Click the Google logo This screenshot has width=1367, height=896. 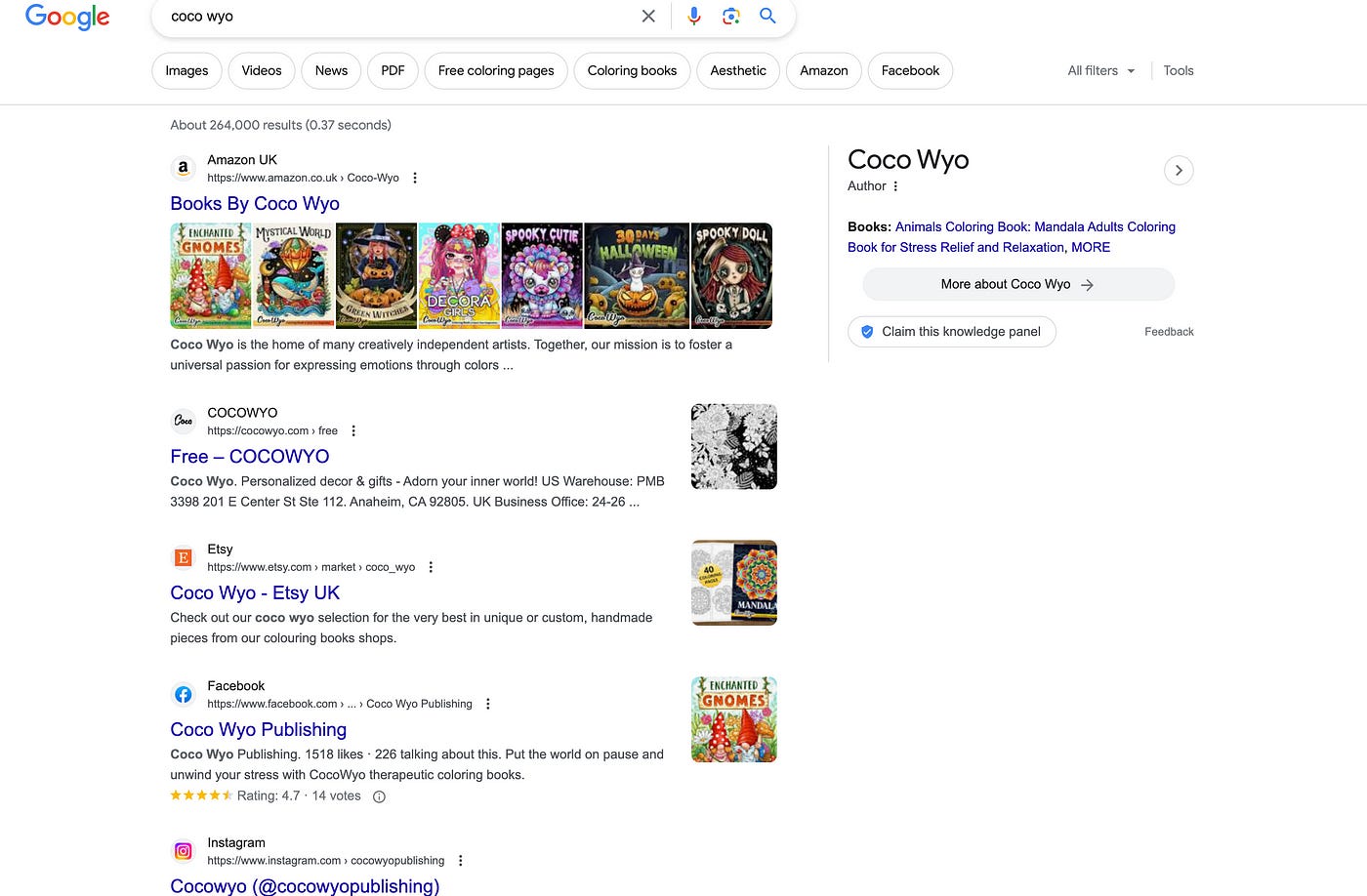pos(67,17)
